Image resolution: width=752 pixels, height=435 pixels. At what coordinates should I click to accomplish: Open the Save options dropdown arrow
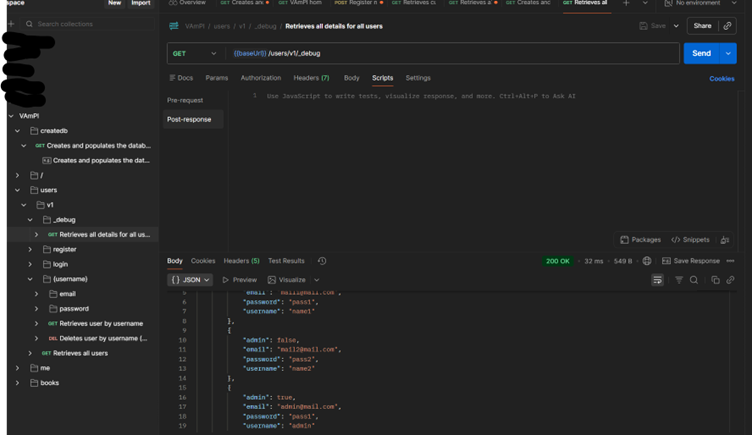tap(676, 26)
